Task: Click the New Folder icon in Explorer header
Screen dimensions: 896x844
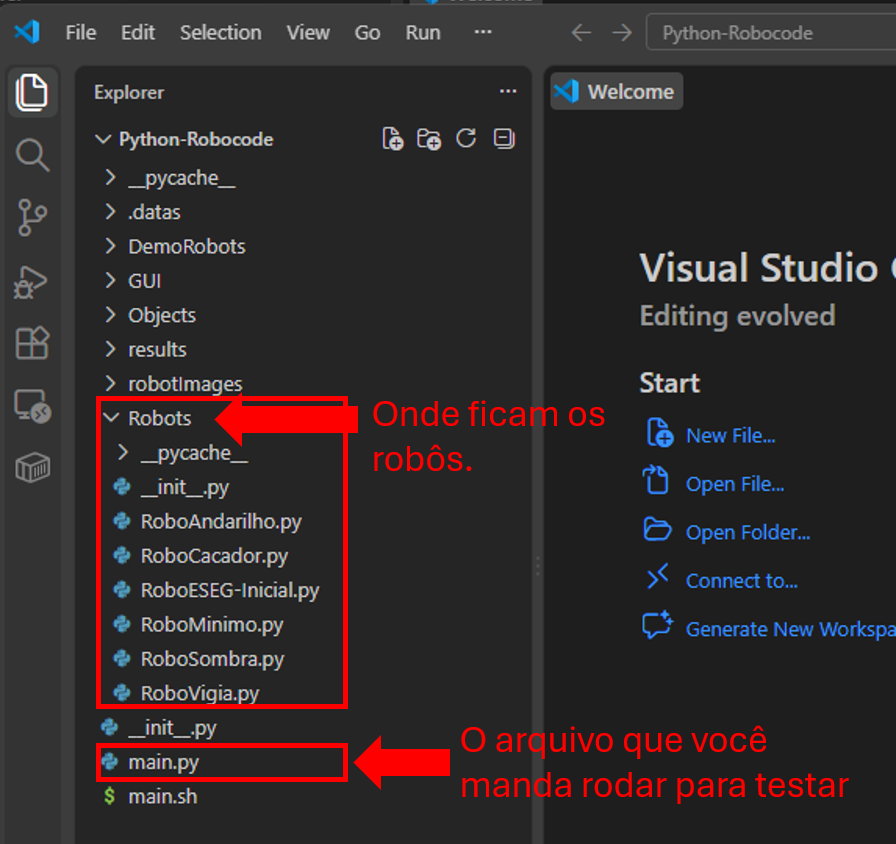Action: 429,139
